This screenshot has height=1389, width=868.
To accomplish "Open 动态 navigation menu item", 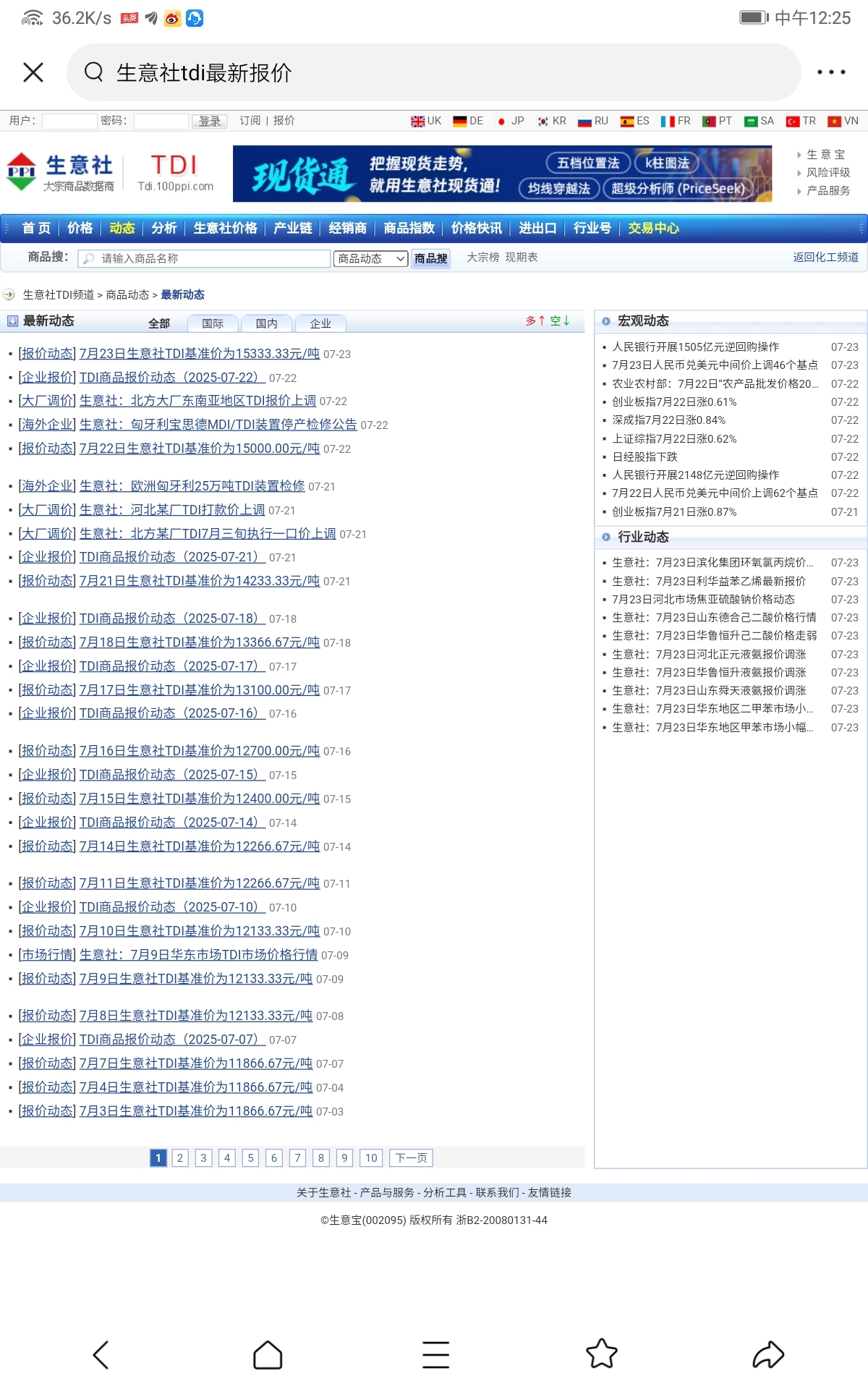I will [122, 228].
